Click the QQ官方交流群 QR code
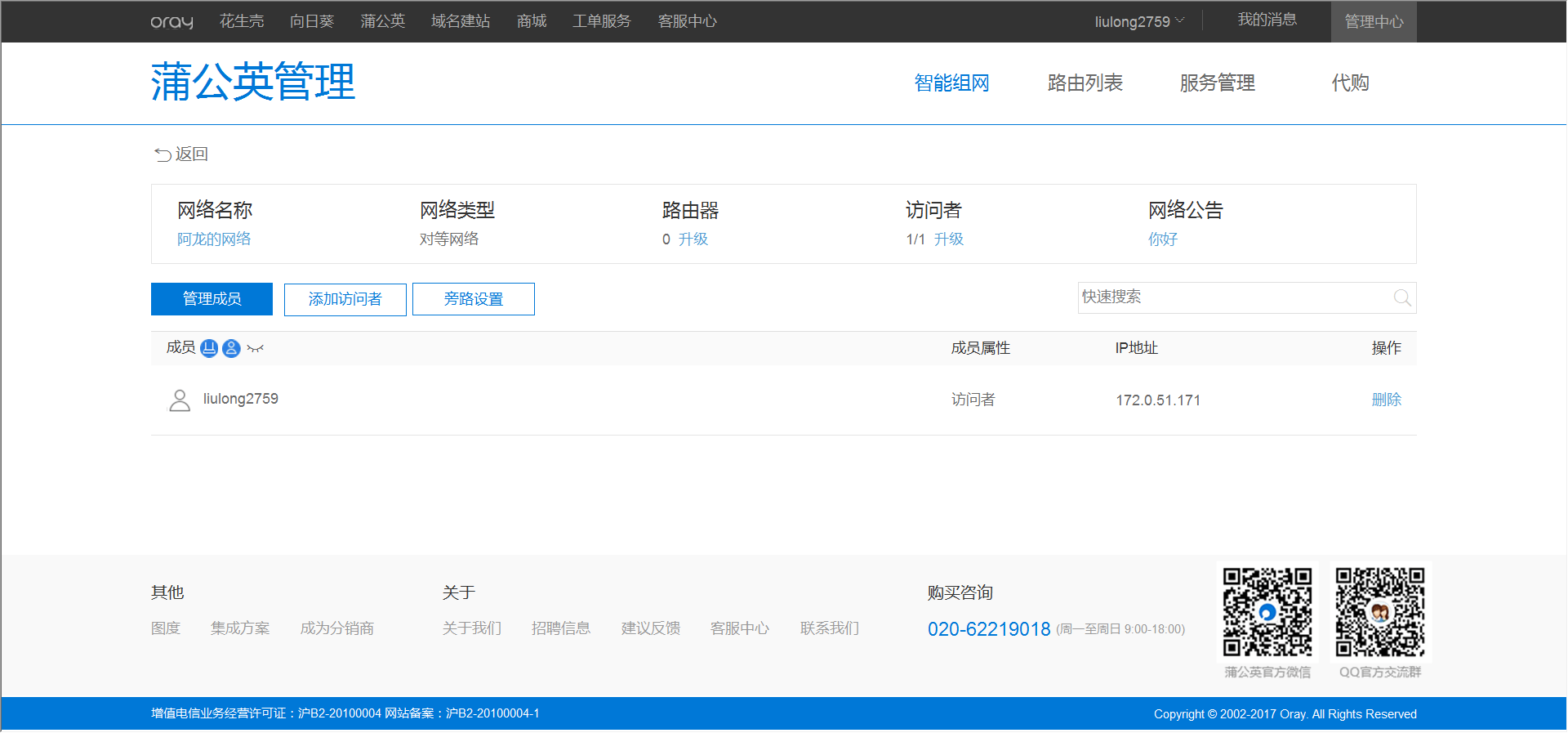This screenshot has height=733, width=1568. point(1379,612)
